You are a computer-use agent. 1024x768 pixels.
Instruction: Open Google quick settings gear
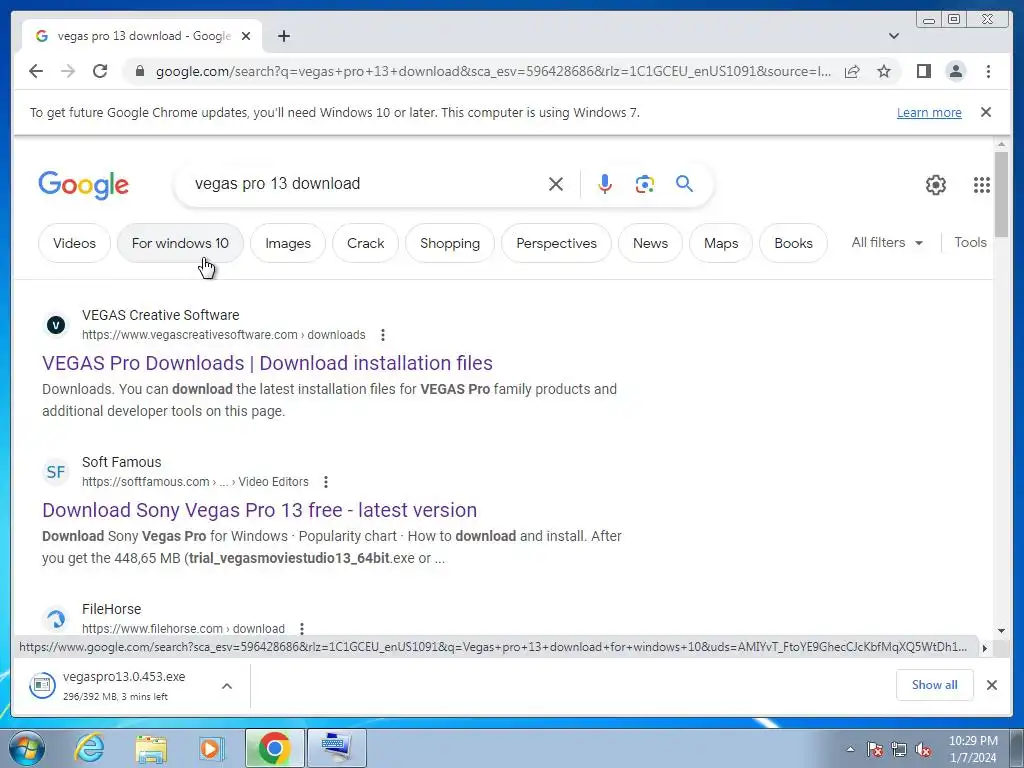[x=935, y=185]
